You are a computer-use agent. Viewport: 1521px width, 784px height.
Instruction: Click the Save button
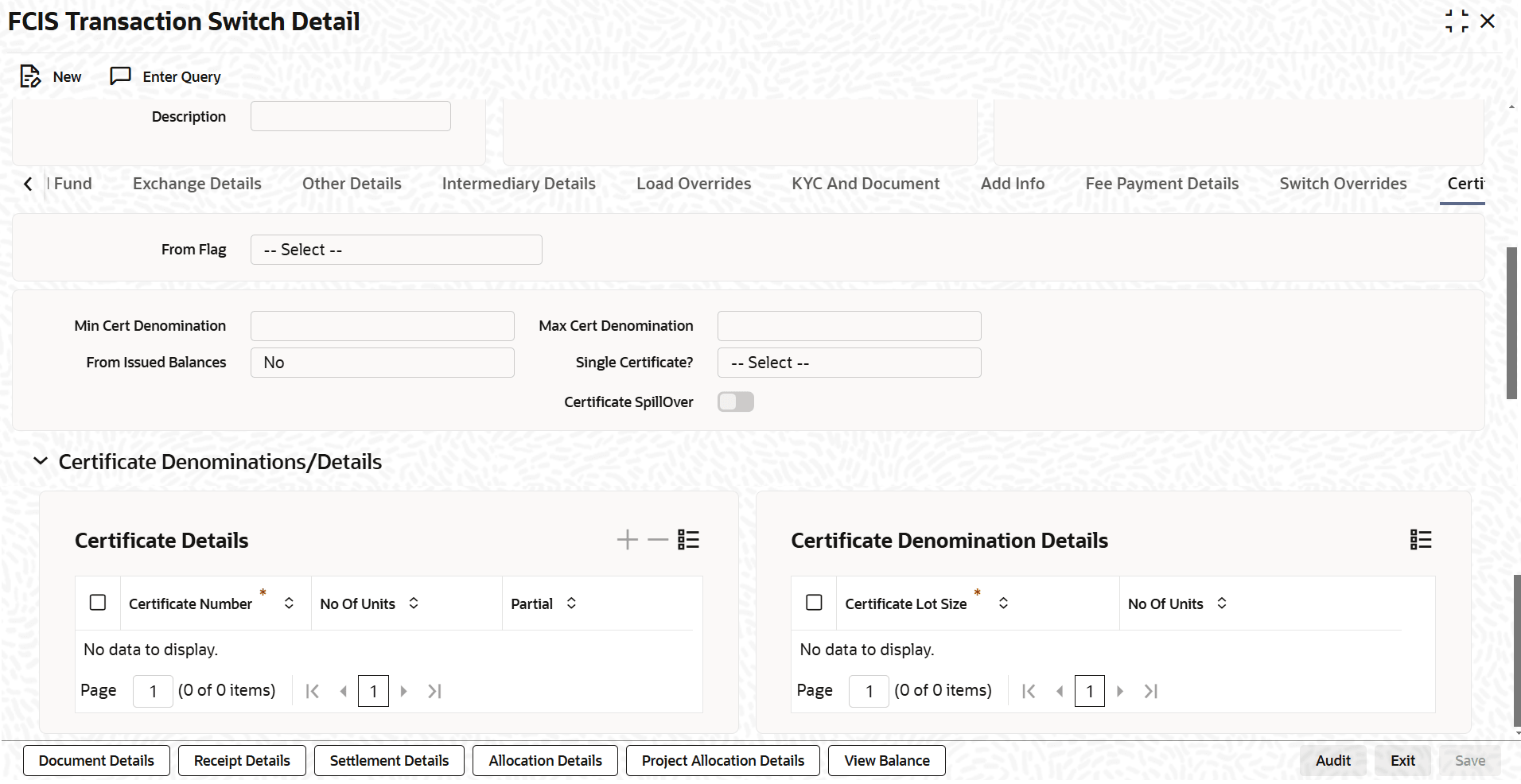point(1470,761)
